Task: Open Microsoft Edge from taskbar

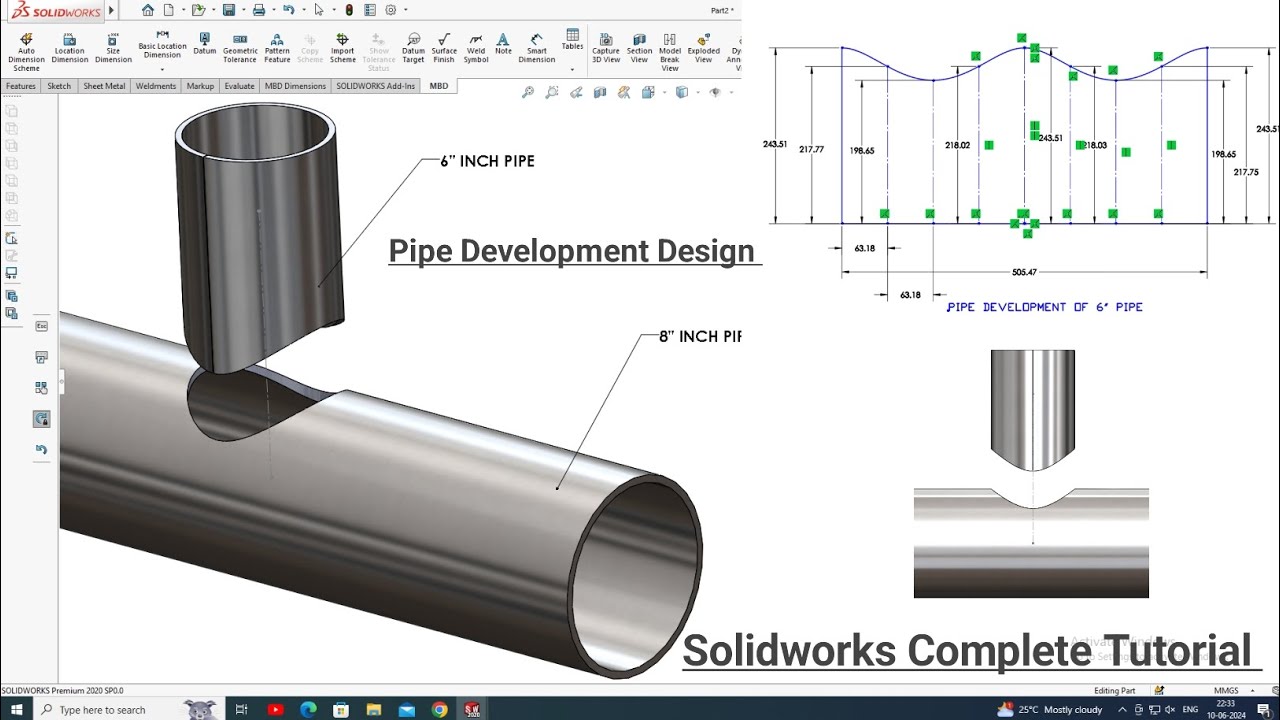Action: click(x=308, y=709)
